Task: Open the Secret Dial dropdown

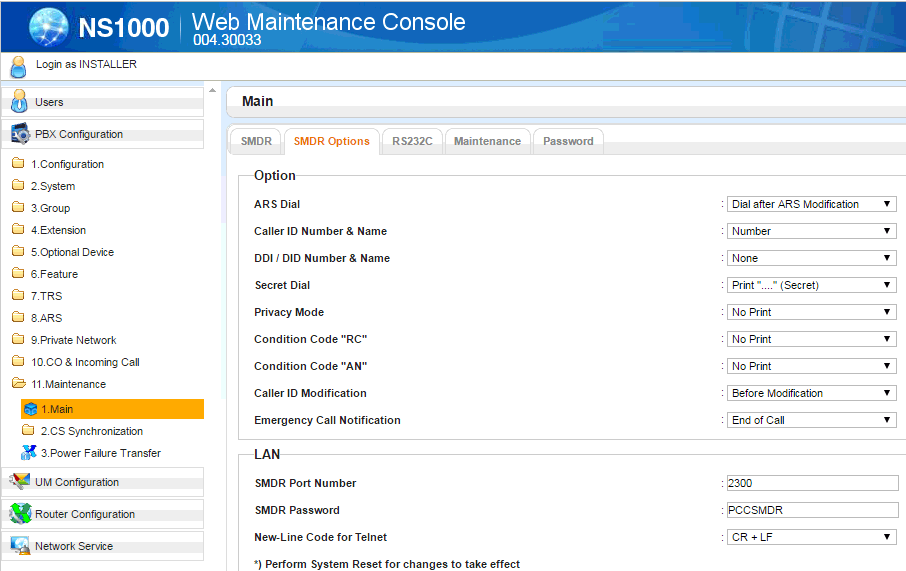Action: tap(811, 285)
